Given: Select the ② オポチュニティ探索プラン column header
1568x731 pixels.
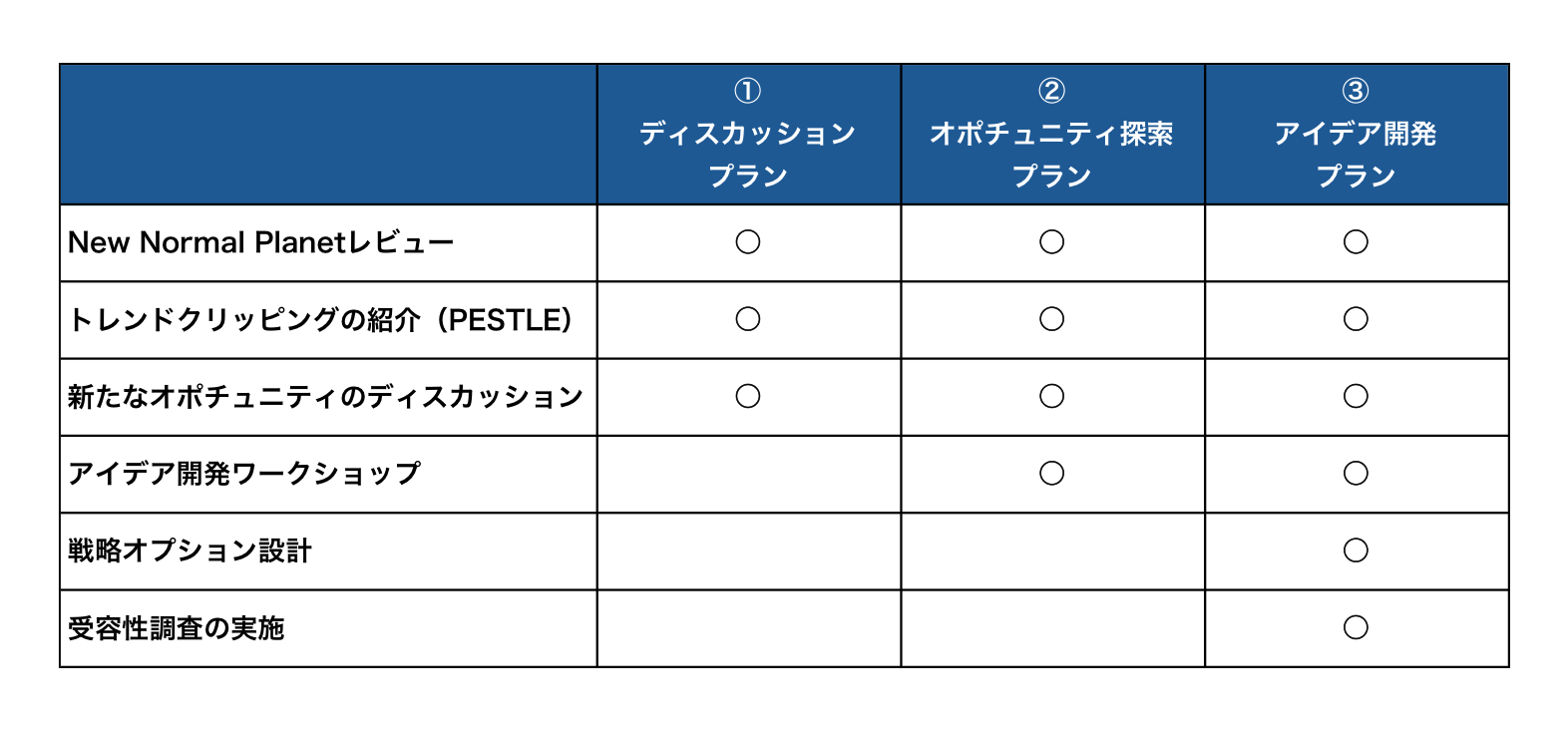Looking at the screenshot, I should (1052, 135).
